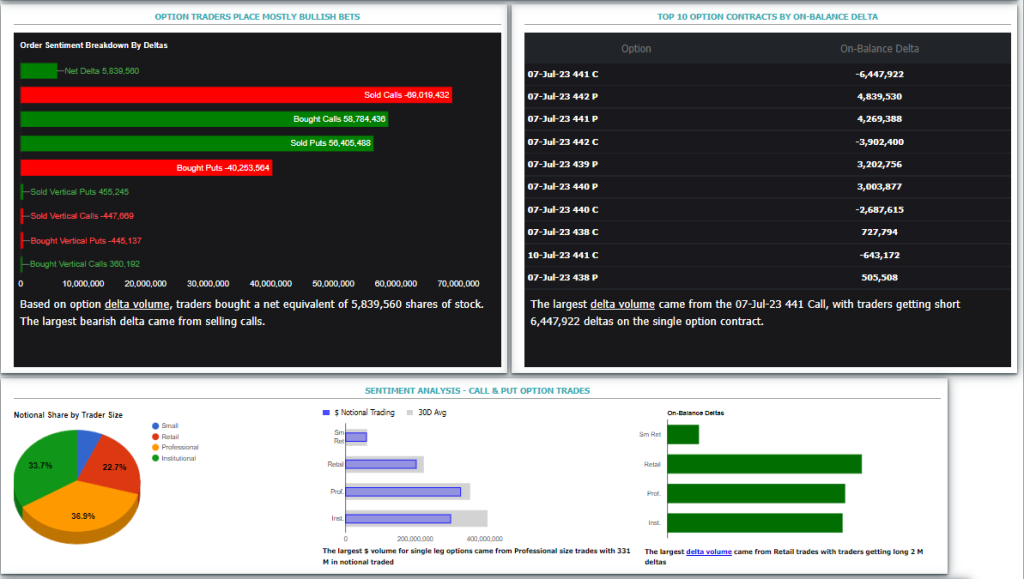Select the 07-Jul-23 440 C row
Image resolution: width=1024 pixels, height=579 pixels.
coord(767,210)
